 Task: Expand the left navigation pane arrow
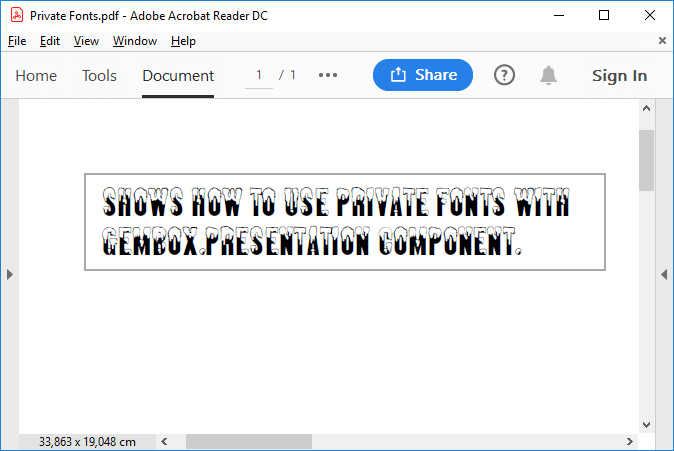point(9,274)
